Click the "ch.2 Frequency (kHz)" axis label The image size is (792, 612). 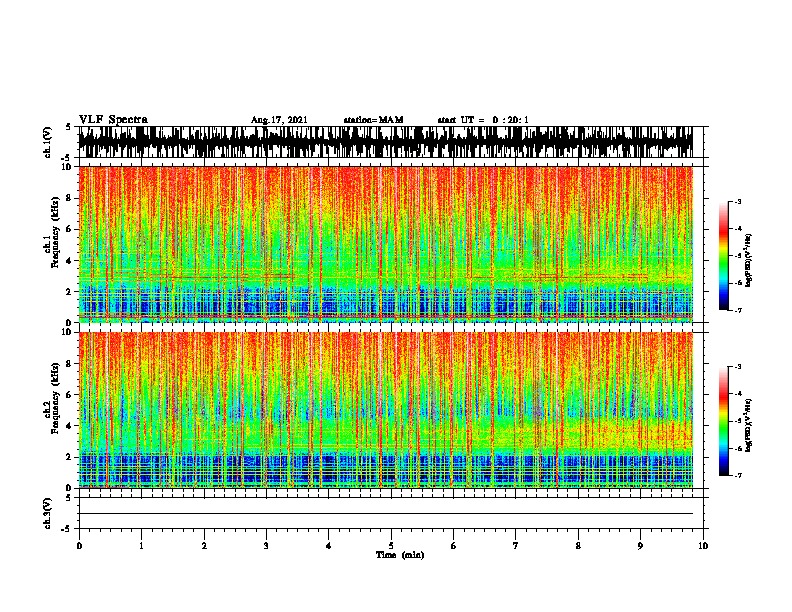point(52,398)
